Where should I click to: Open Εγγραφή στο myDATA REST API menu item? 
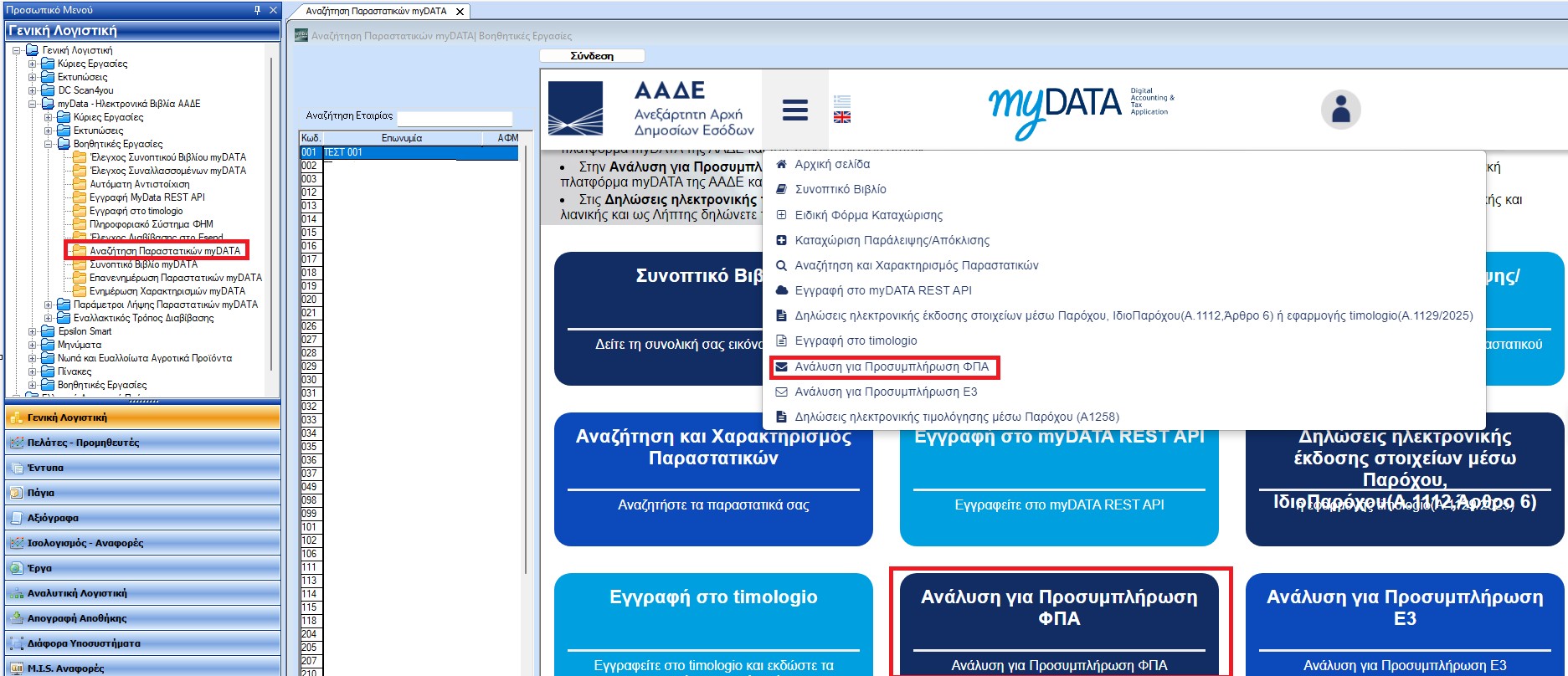coord(883,290)
